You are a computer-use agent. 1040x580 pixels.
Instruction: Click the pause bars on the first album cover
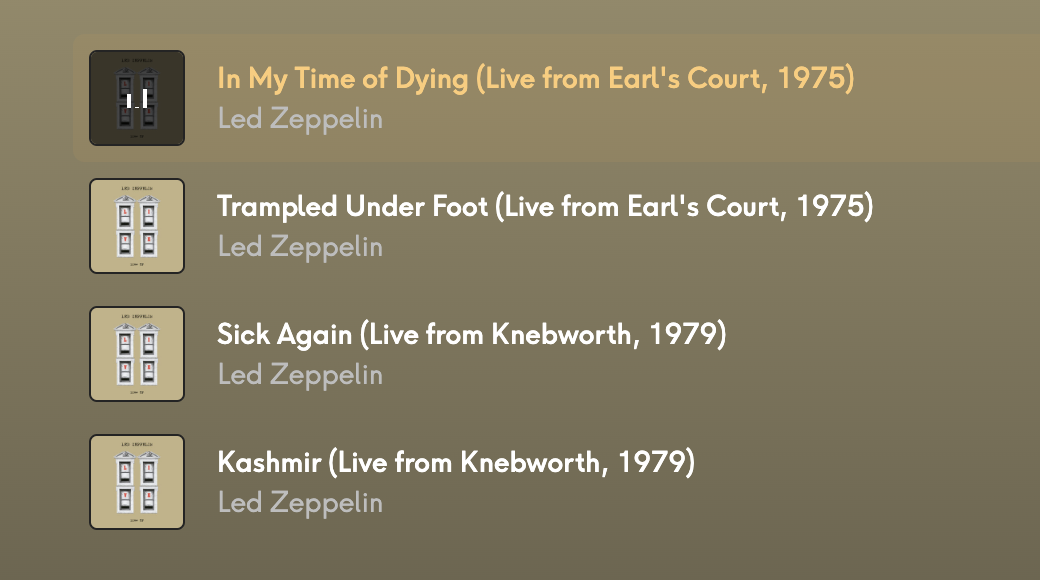click(137, 98)
